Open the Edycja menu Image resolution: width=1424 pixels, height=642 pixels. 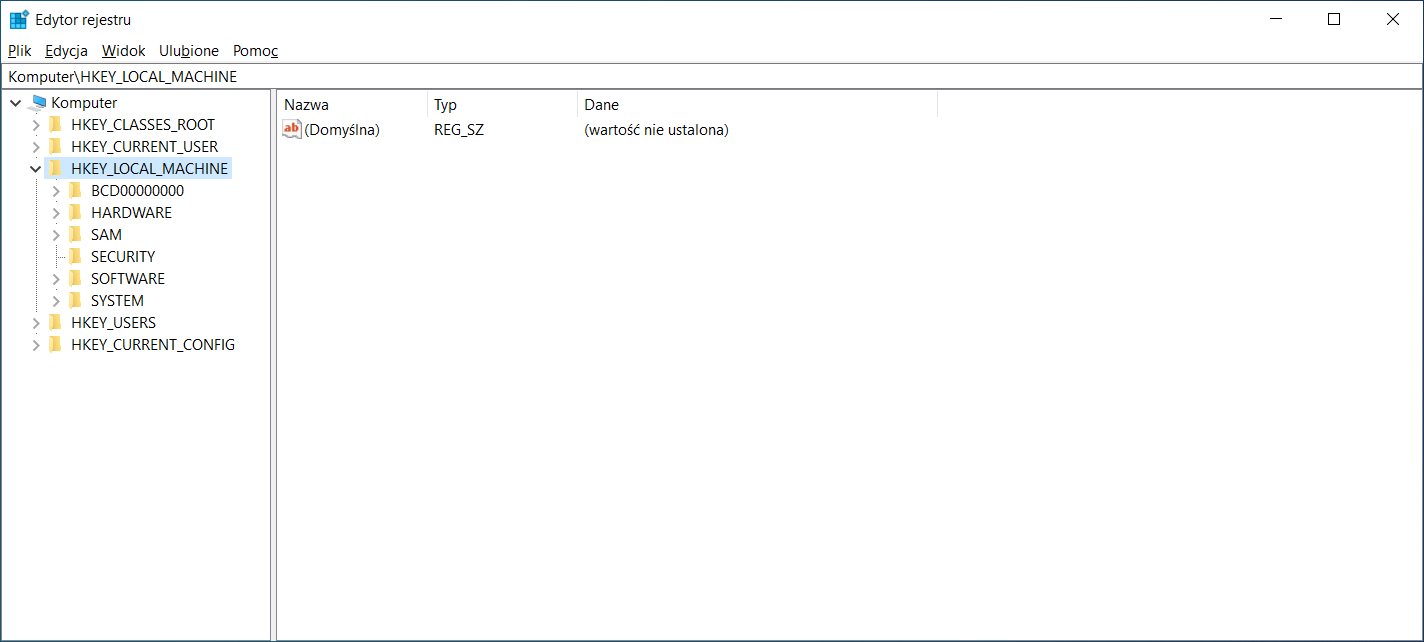(x=66, y=51)
